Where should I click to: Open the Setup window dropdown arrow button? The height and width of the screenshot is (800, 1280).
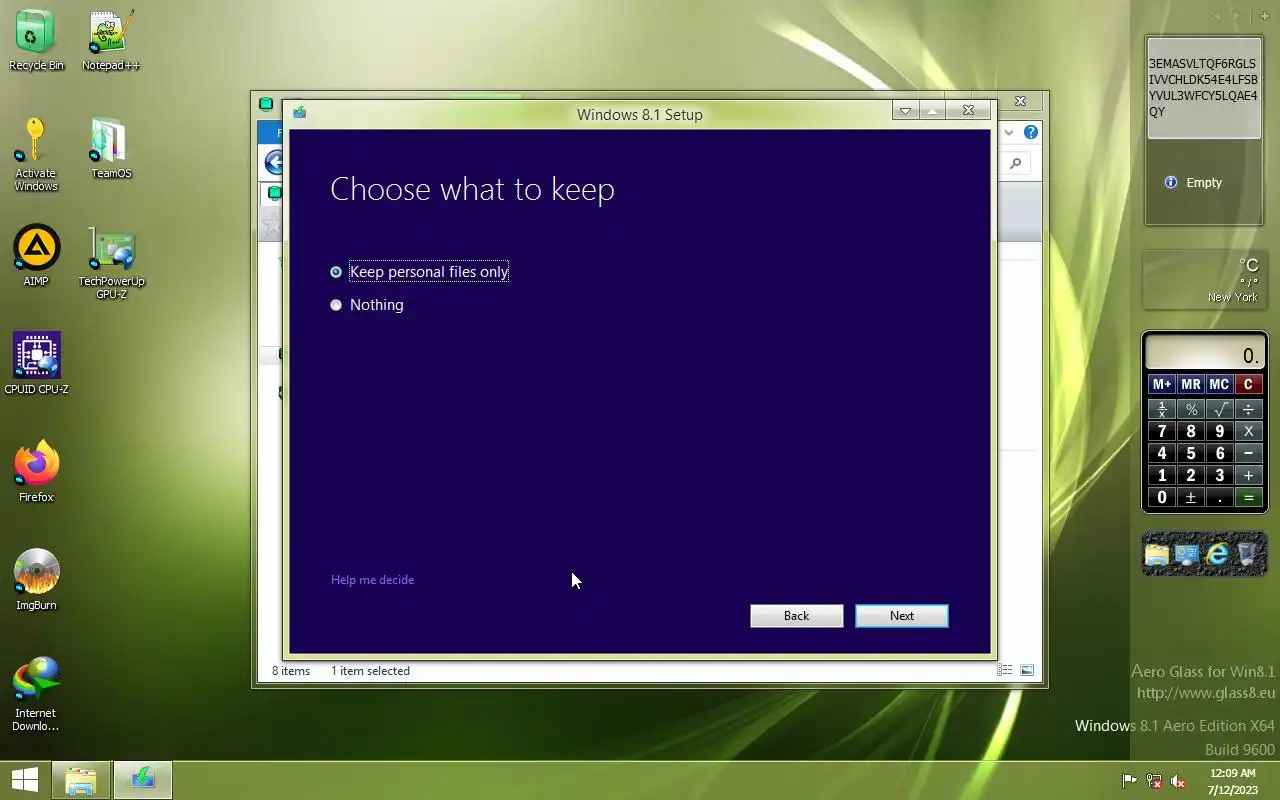905,111
